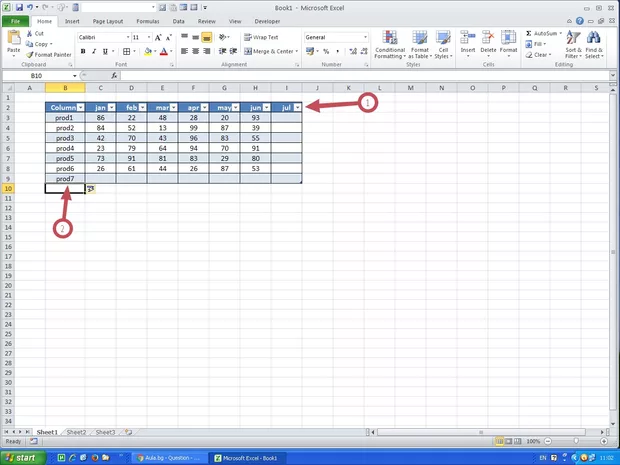This screenshot has width=620, height=465.
Task: Click Decrease Decimal icon
Action: click(x=364, y=51)
